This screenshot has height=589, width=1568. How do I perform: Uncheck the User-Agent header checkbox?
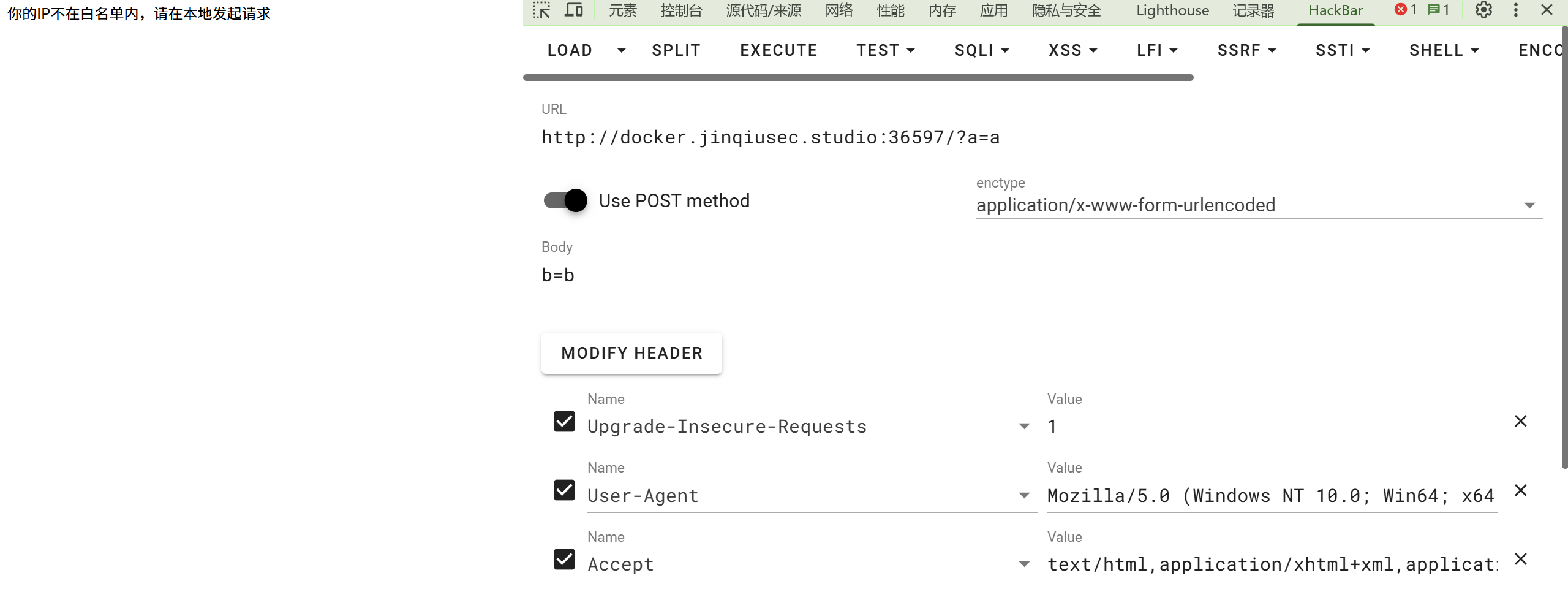pos(564,490)
